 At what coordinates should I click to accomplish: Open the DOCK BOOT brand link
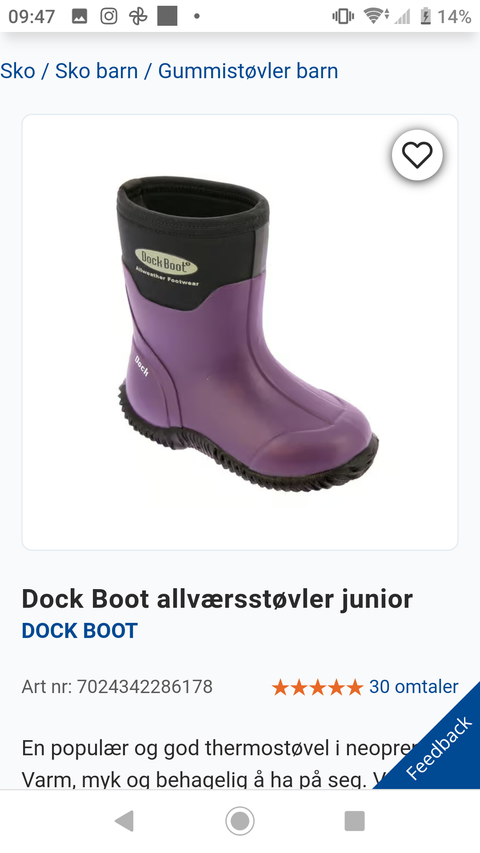79,631
